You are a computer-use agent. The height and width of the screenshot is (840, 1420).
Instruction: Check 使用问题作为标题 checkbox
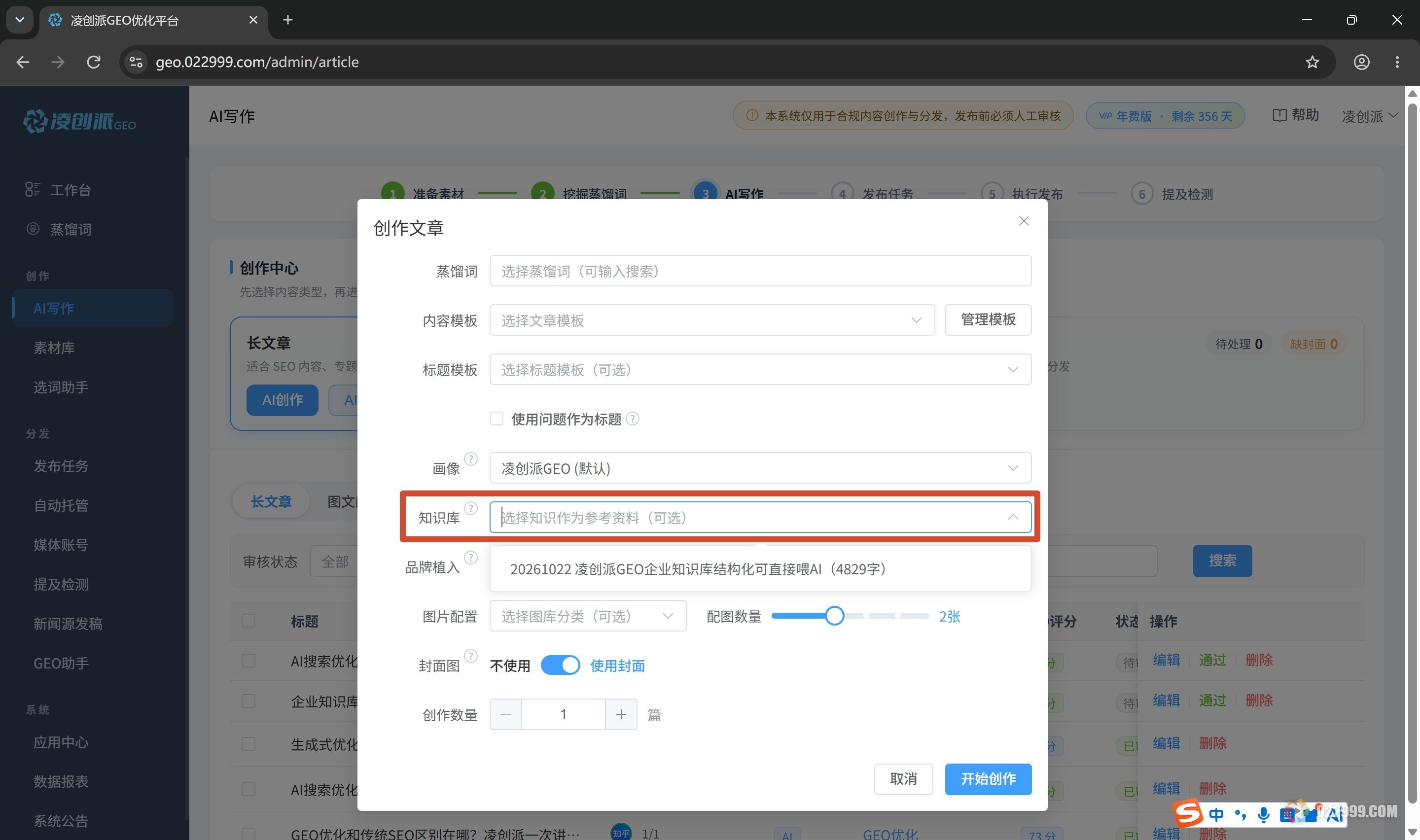(497, 419)
